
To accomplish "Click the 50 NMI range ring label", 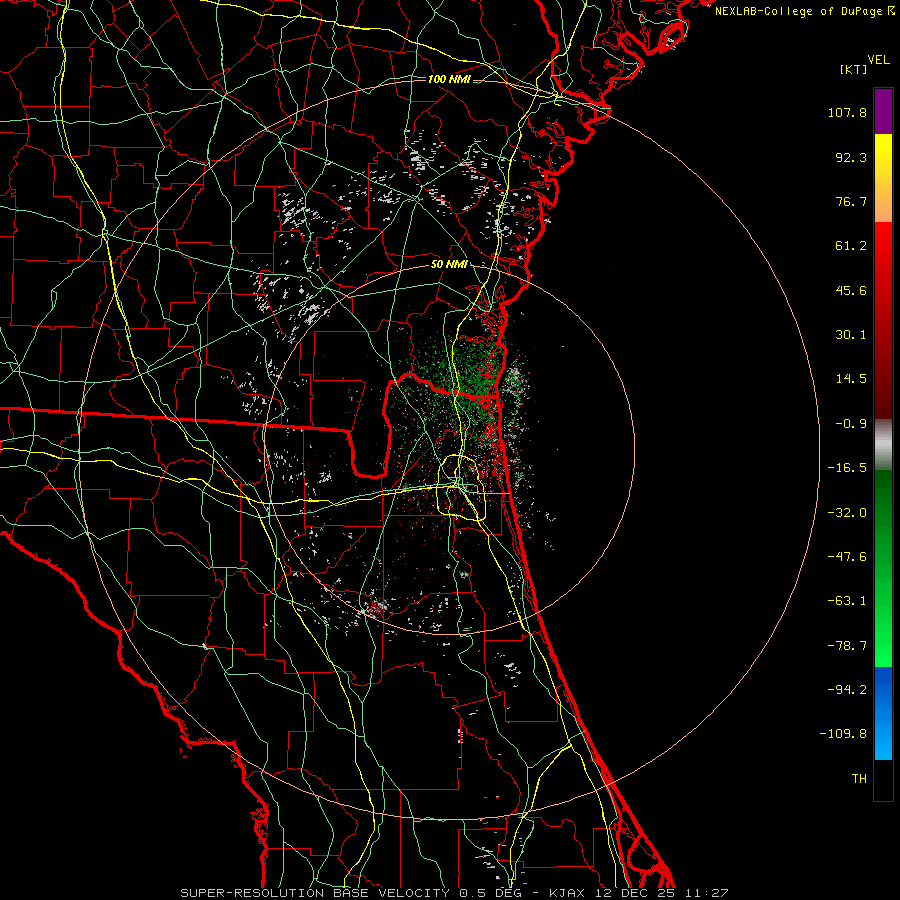I will (449, 265).
